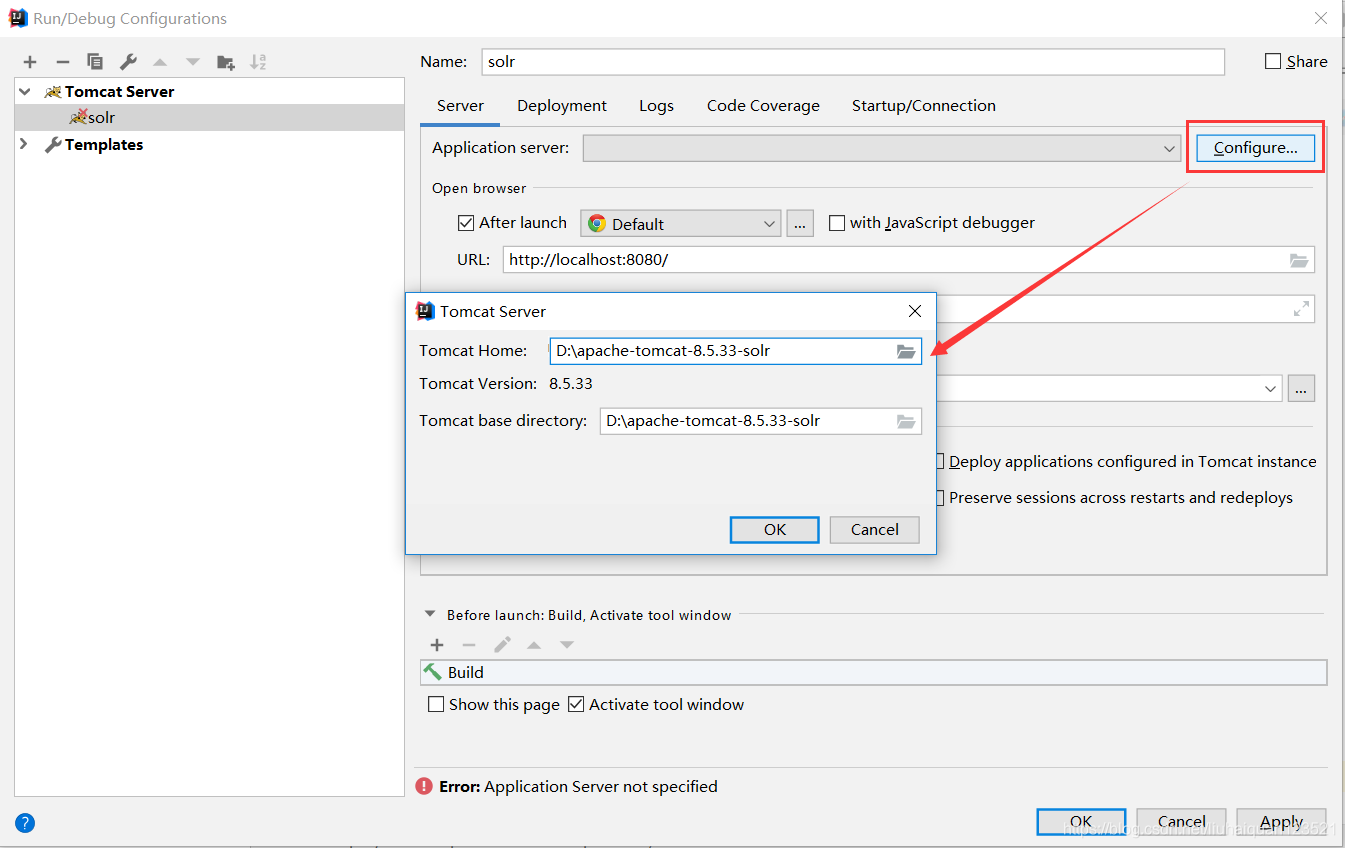Enable with JavaScript debugger checkbox
The width and height of the screenshot is (1345, 848).
[837, 223]
